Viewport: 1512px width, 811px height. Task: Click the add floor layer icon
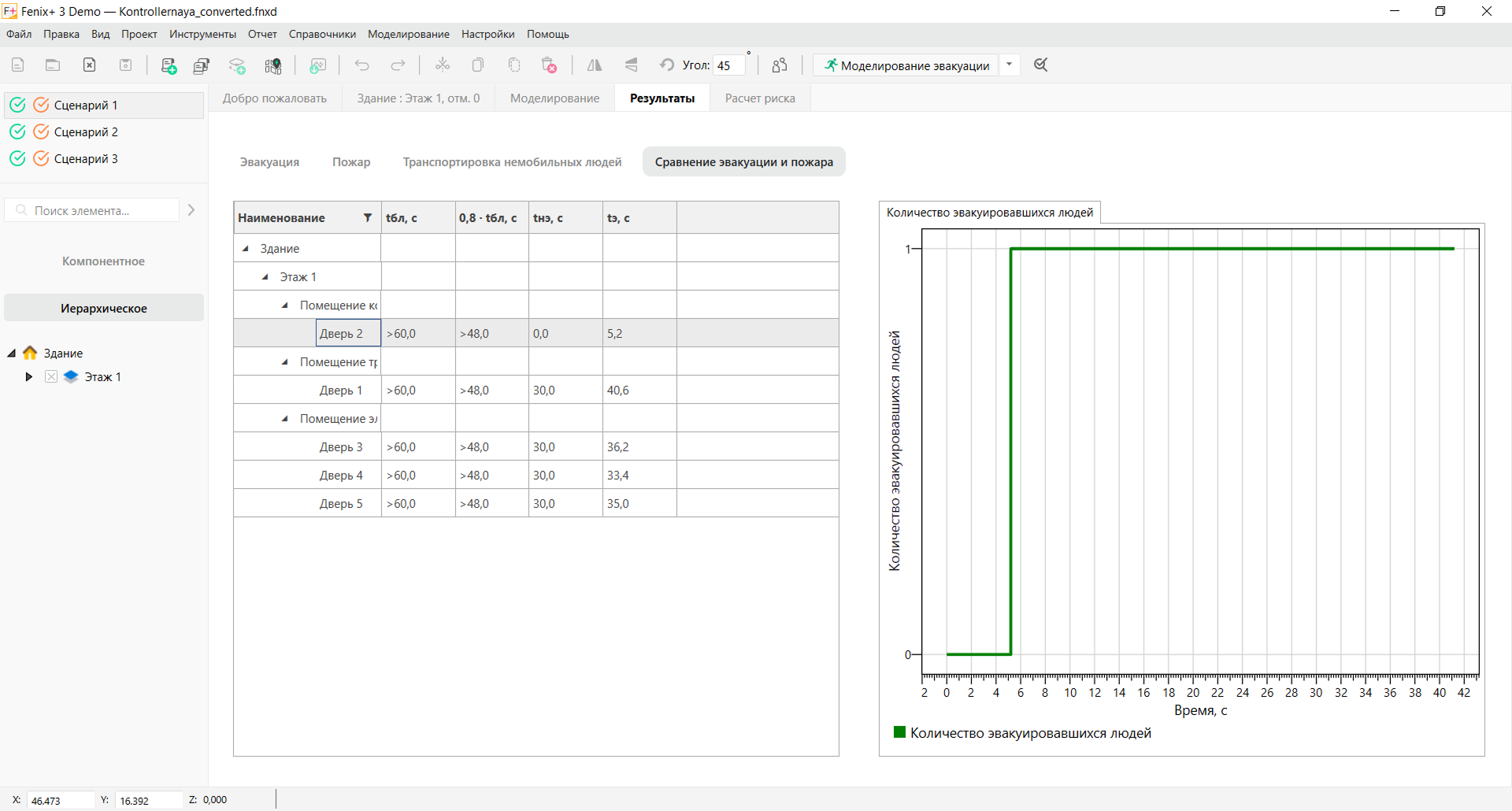click(x=237, y=65)
